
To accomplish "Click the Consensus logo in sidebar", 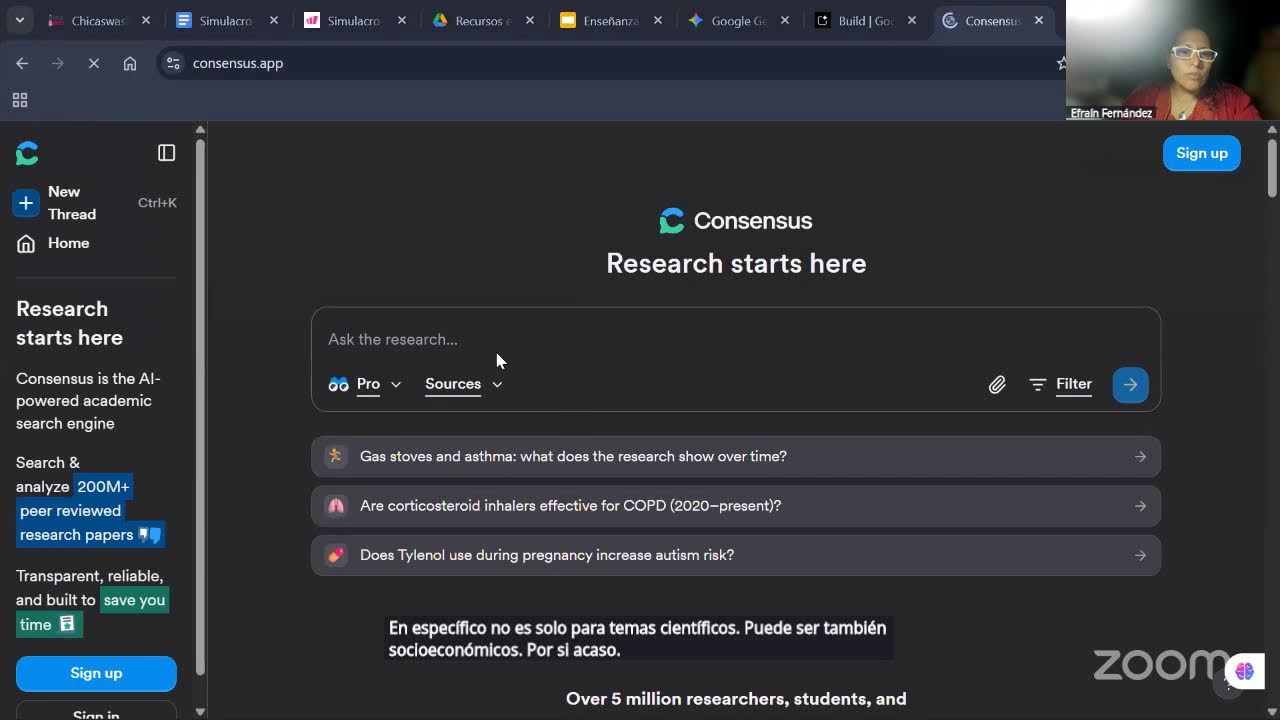I will tap(27, 153).
